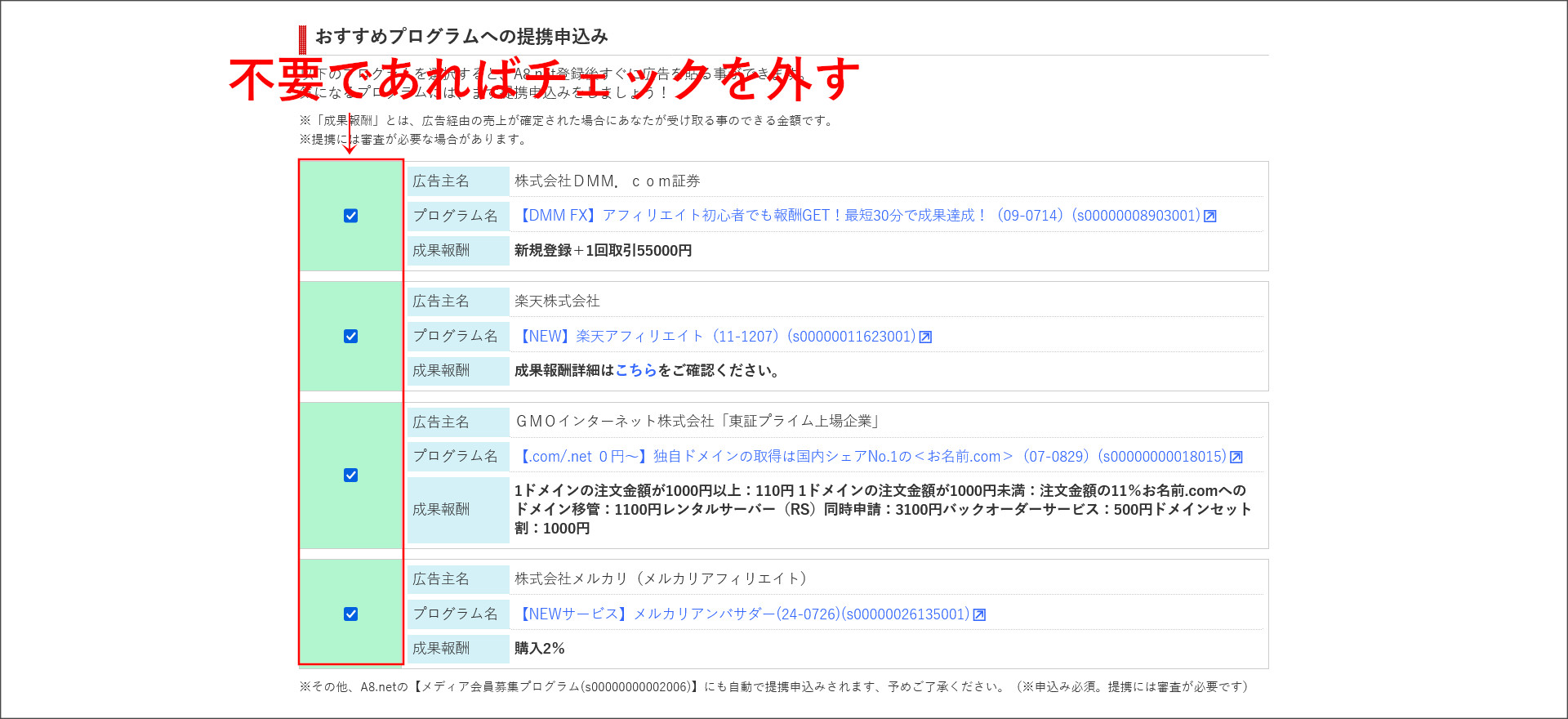Click the おすすめプログラムへの提携申込み heading
The height and width of the screenshot is (719, 1568).
point(461,36)
